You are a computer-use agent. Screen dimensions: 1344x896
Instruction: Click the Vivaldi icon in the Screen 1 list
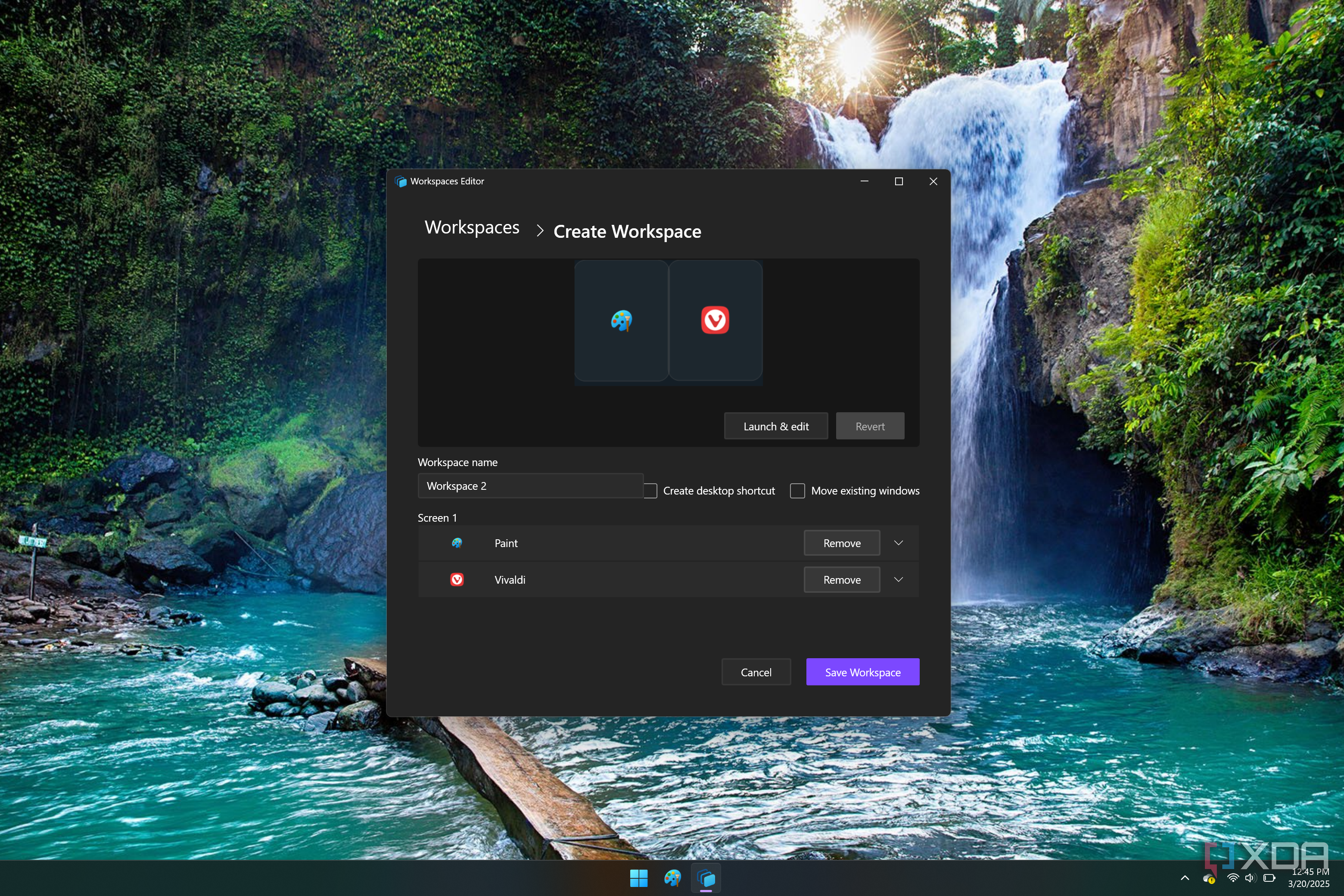point(457,579)
